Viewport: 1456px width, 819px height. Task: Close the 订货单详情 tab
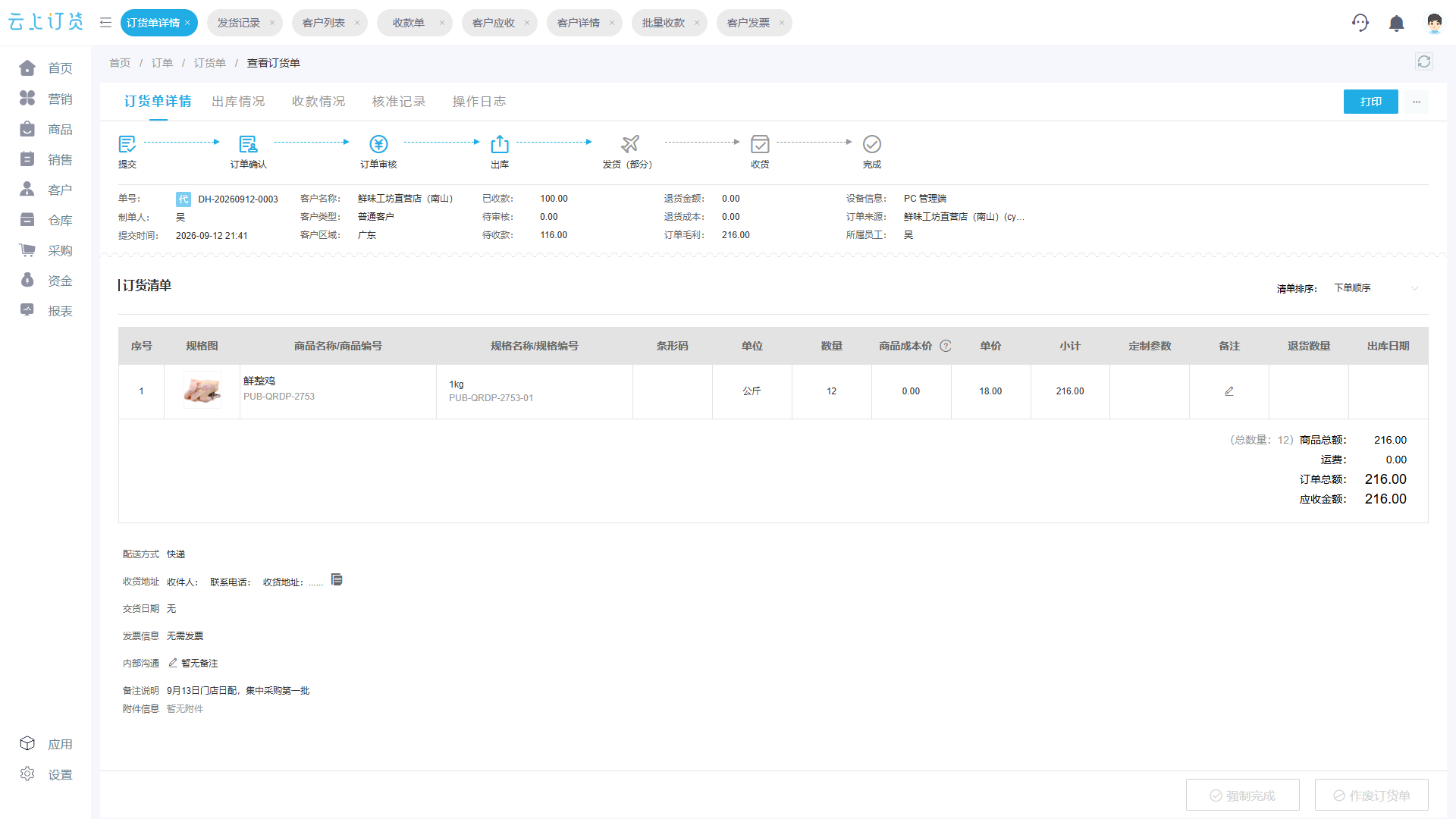click(x=187, y=23)
